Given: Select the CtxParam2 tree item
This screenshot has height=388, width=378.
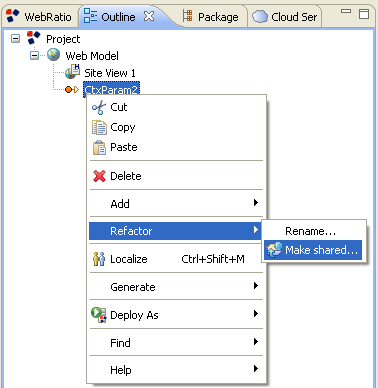Looking at the screenshot, I should (111, 89).
